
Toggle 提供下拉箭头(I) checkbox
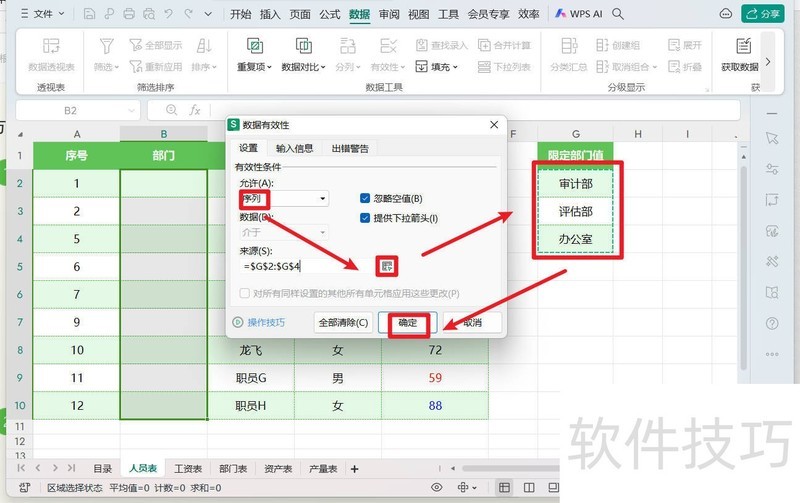coord(365,218)
